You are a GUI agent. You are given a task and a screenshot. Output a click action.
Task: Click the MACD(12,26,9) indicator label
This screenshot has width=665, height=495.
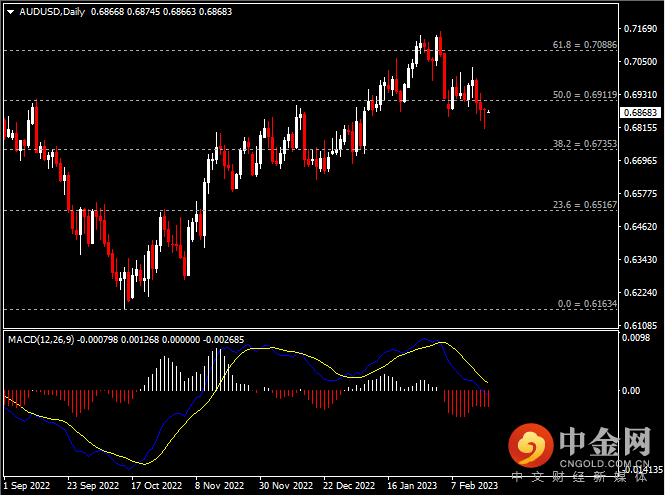(x=42, y=340)
